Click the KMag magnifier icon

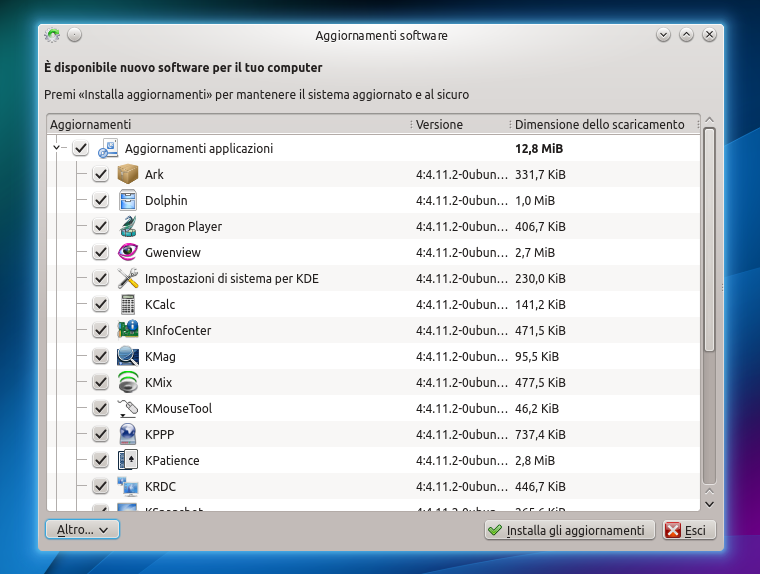point(128,356)
